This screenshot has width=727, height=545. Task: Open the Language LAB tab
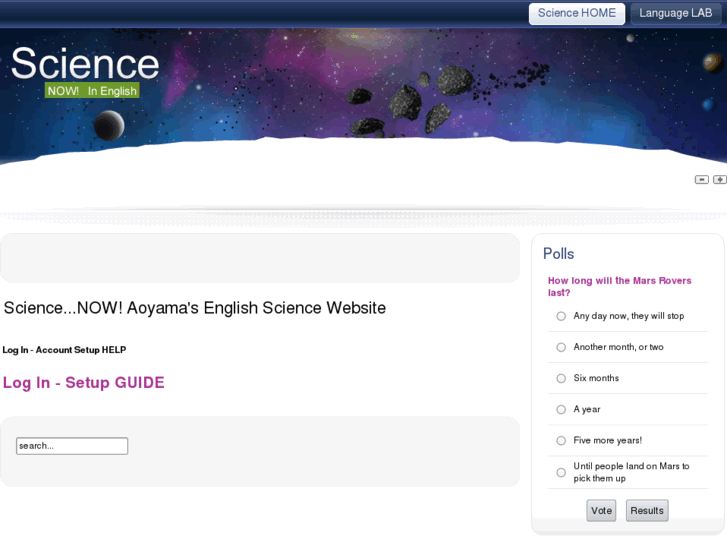676,13
